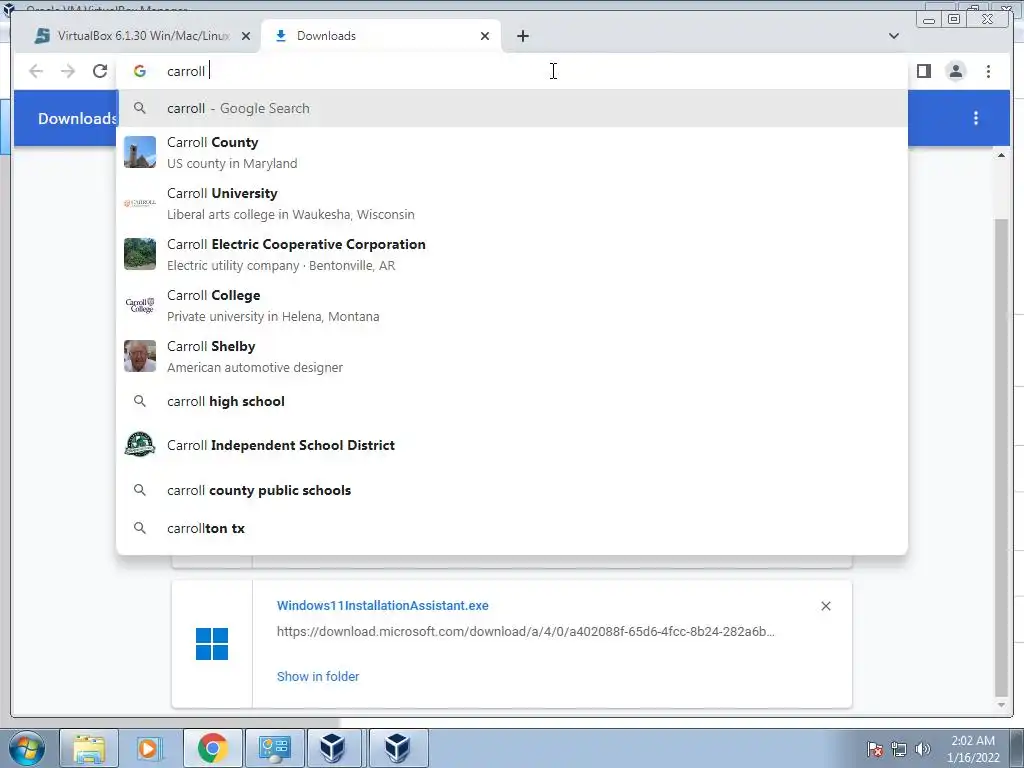Expand the tab search chevron
The image size is (1024, 768).
[x=894, y=36]
